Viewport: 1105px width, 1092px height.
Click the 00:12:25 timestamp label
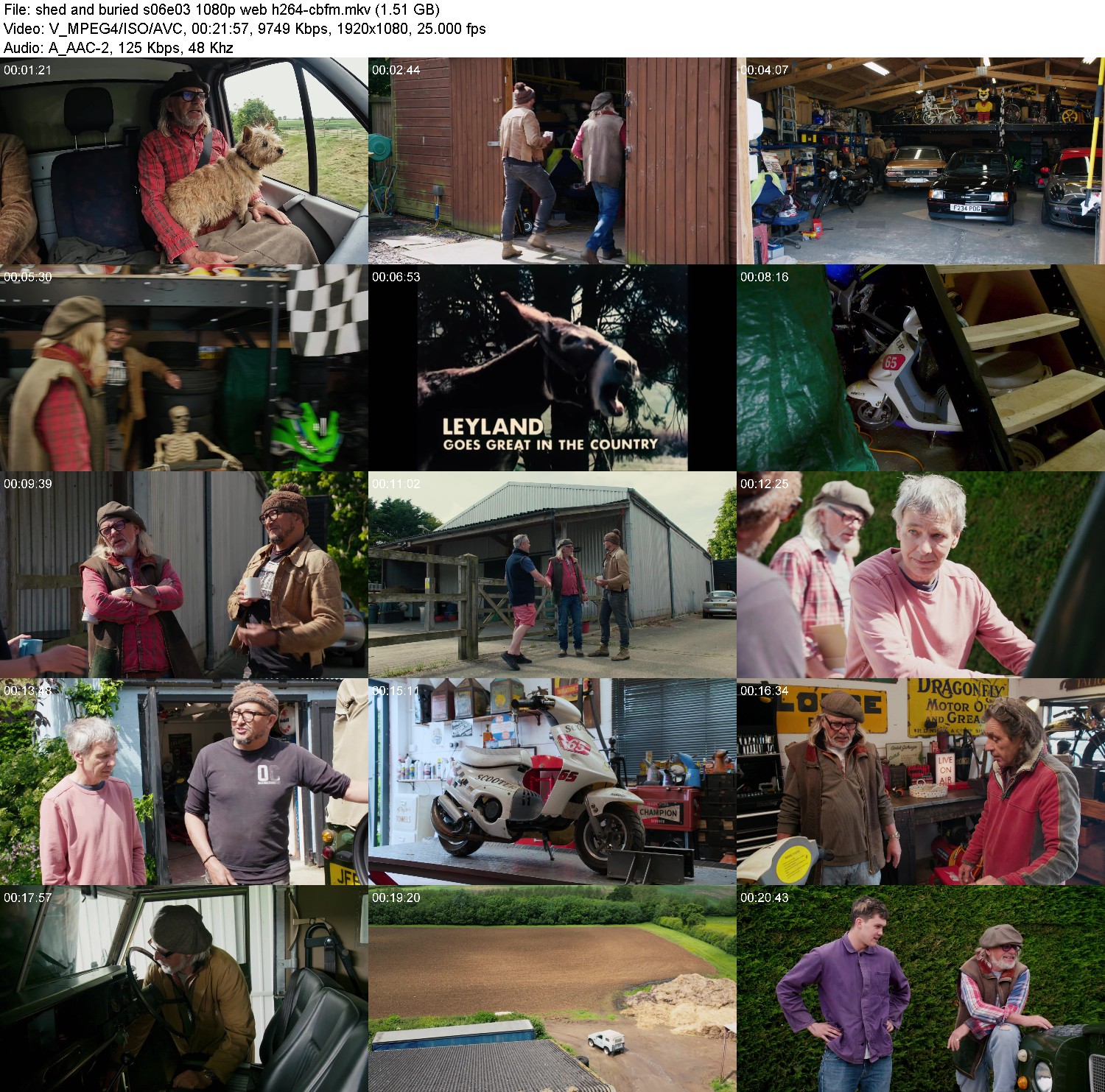765,484
